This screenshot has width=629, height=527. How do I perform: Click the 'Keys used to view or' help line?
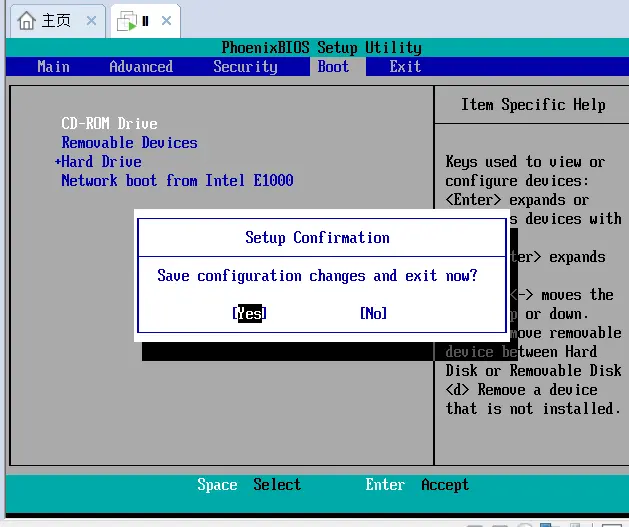pos(525,162)
